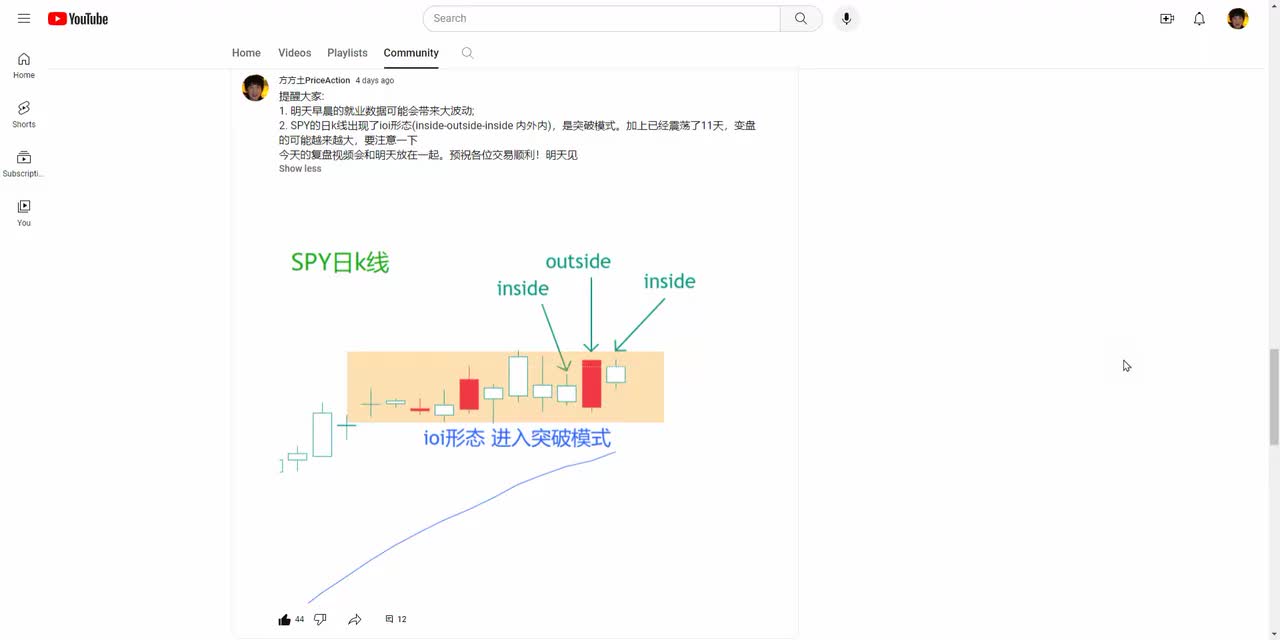The height and width of the screenshot is (640, 1280).
Task: Select the Community tab
Action: pos(411,53)
